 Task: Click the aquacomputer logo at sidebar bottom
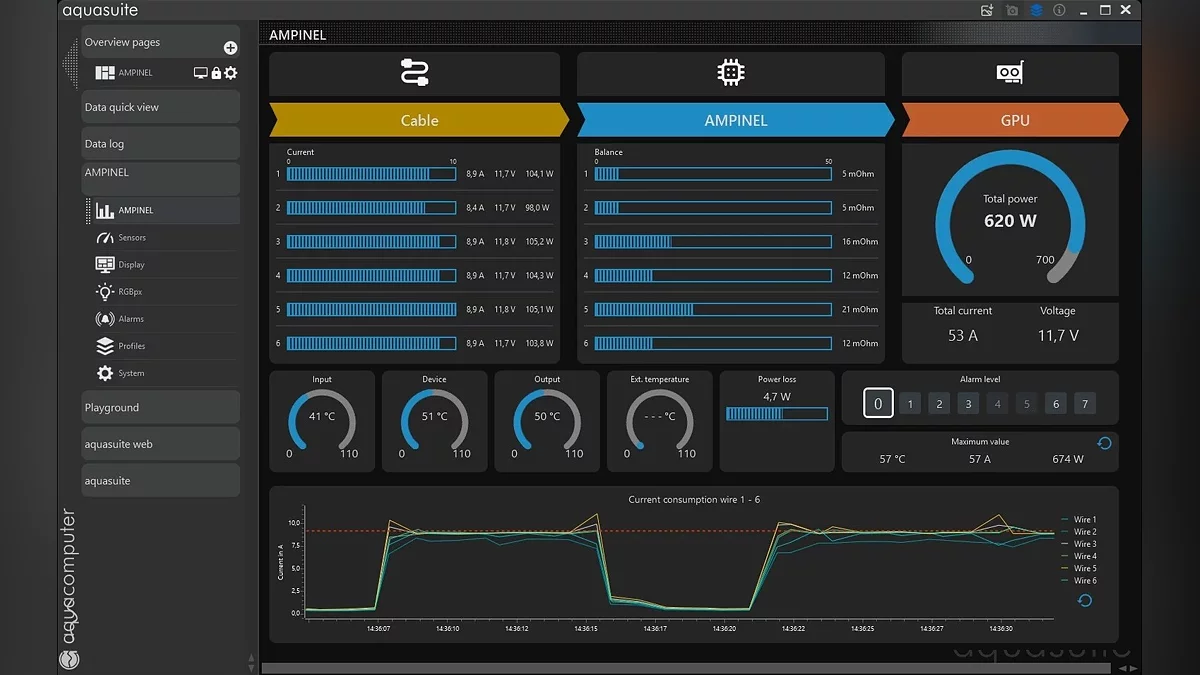point(69,659)
